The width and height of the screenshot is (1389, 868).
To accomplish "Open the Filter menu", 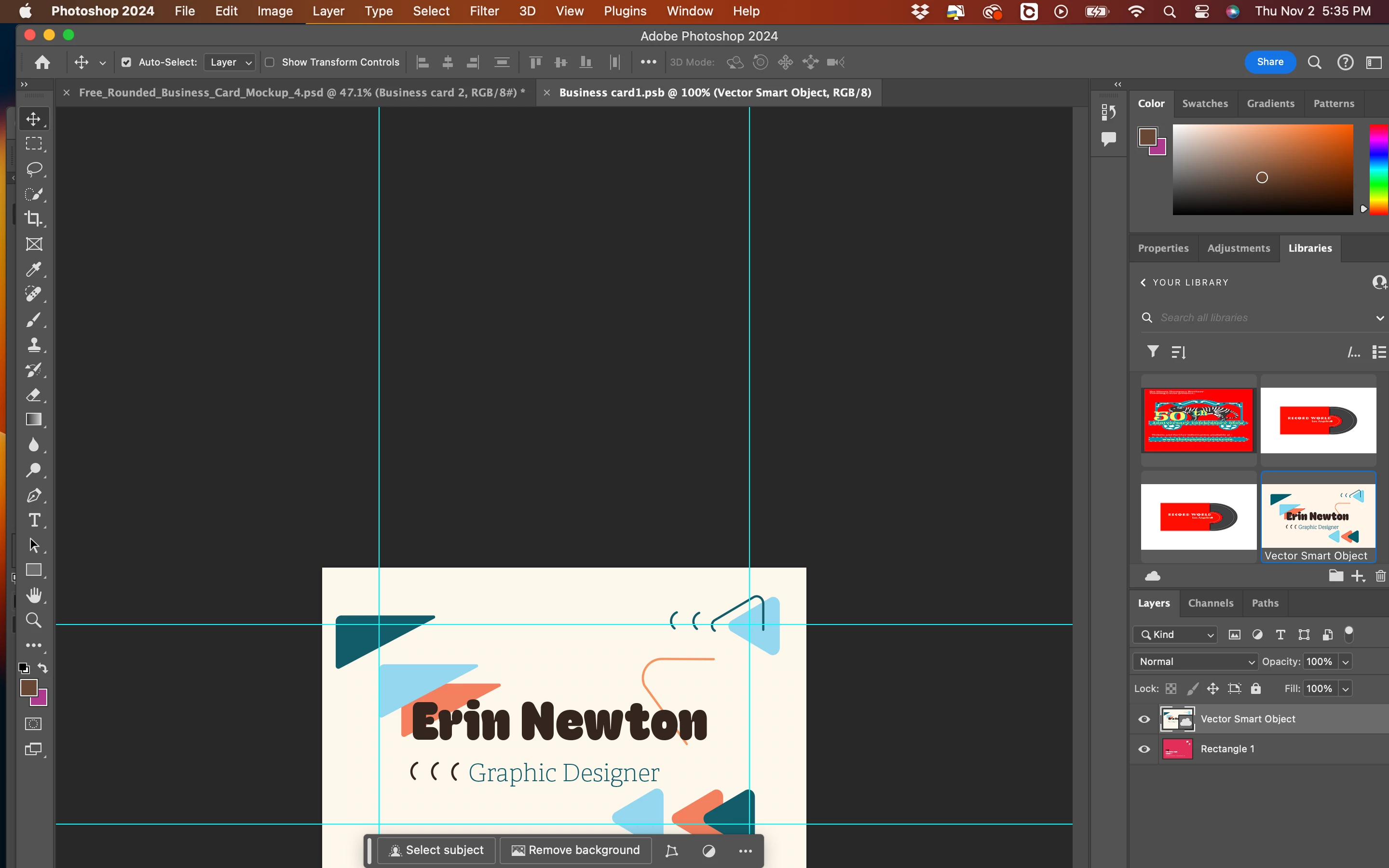I will point(484,11).
